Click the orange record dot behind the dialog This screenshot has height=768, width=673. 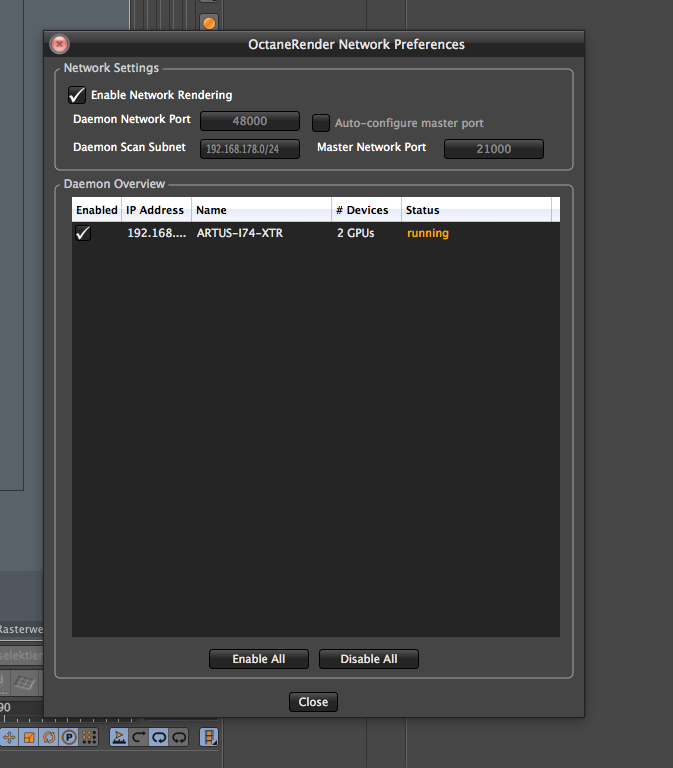[x=209, y=23]
